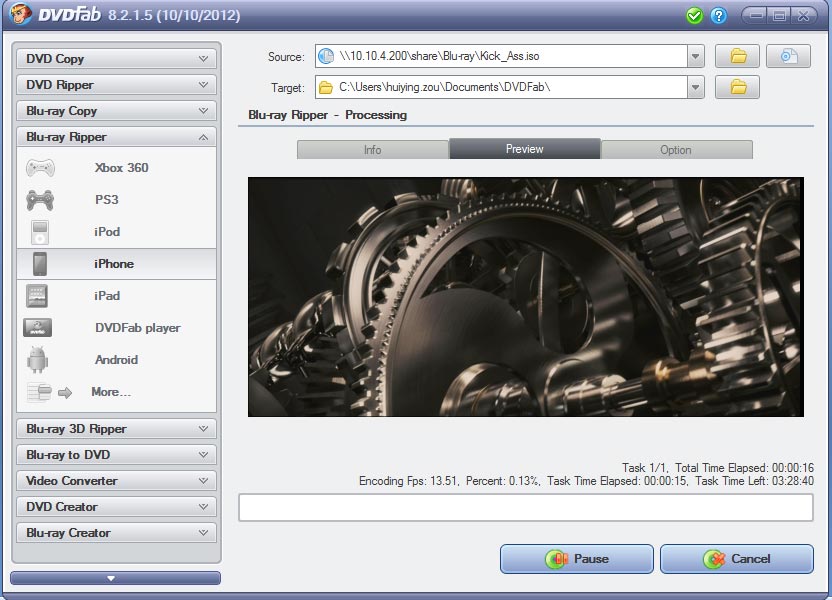Image resolution: width=832 pixels, height=600 pixels.
Task: Switch to the Option tab
Action: [676, 150]
